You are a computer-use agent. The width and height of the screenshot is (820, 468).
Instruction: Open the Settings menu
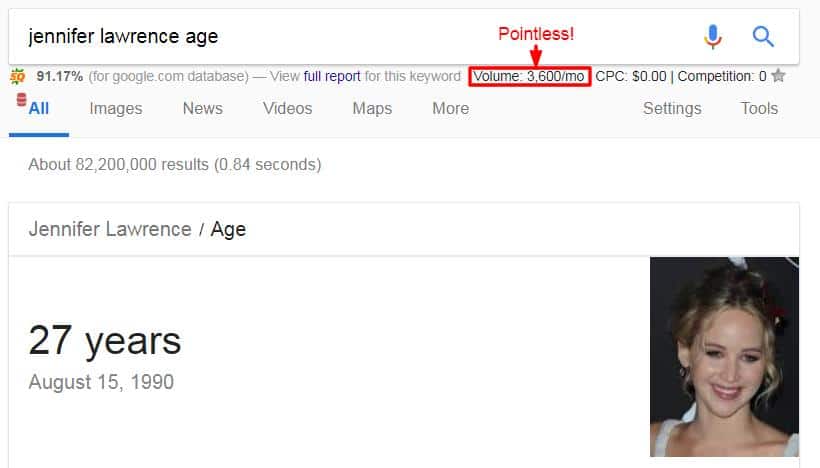[x=672, y=108]
